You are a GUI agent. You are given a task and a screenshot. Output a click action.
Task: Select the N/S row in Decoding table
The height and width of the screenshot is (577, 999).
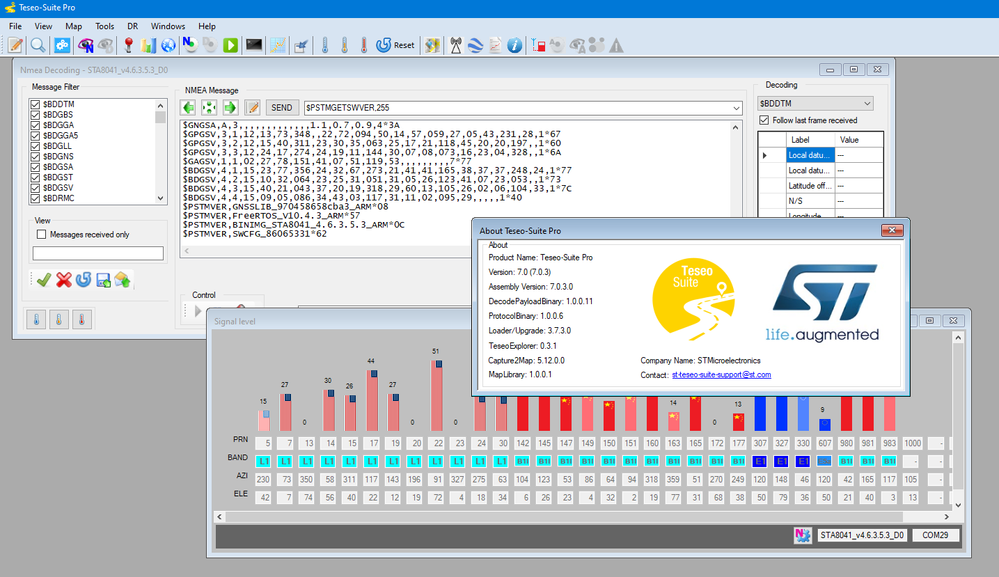[x=820, y=201]
